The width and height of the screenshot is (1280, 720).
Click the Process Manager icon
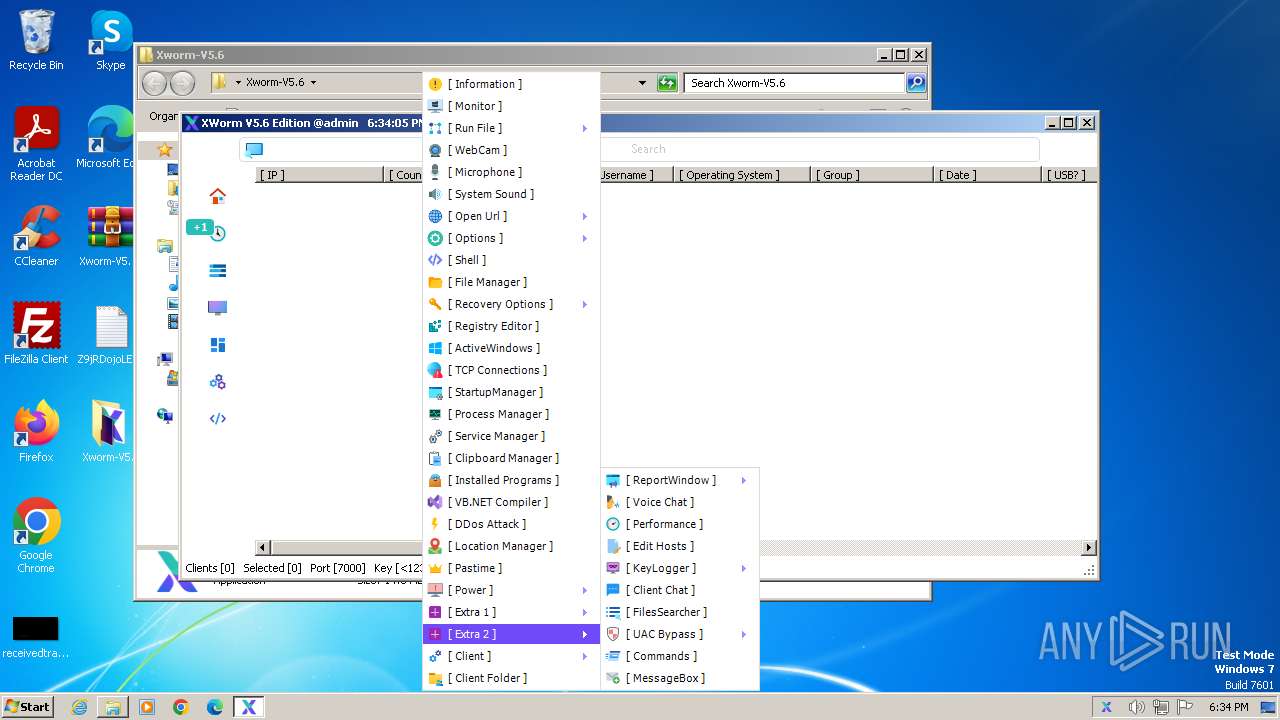[x=435, y=414]
